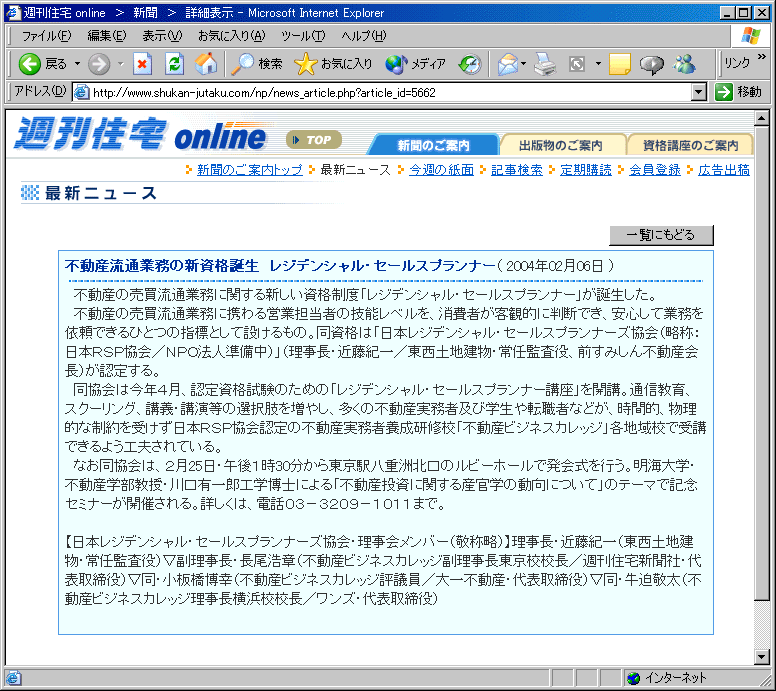This screenshot has height=691, width=776.
Task: Refresh the page with green arrows icon
Action: point(174,64)
